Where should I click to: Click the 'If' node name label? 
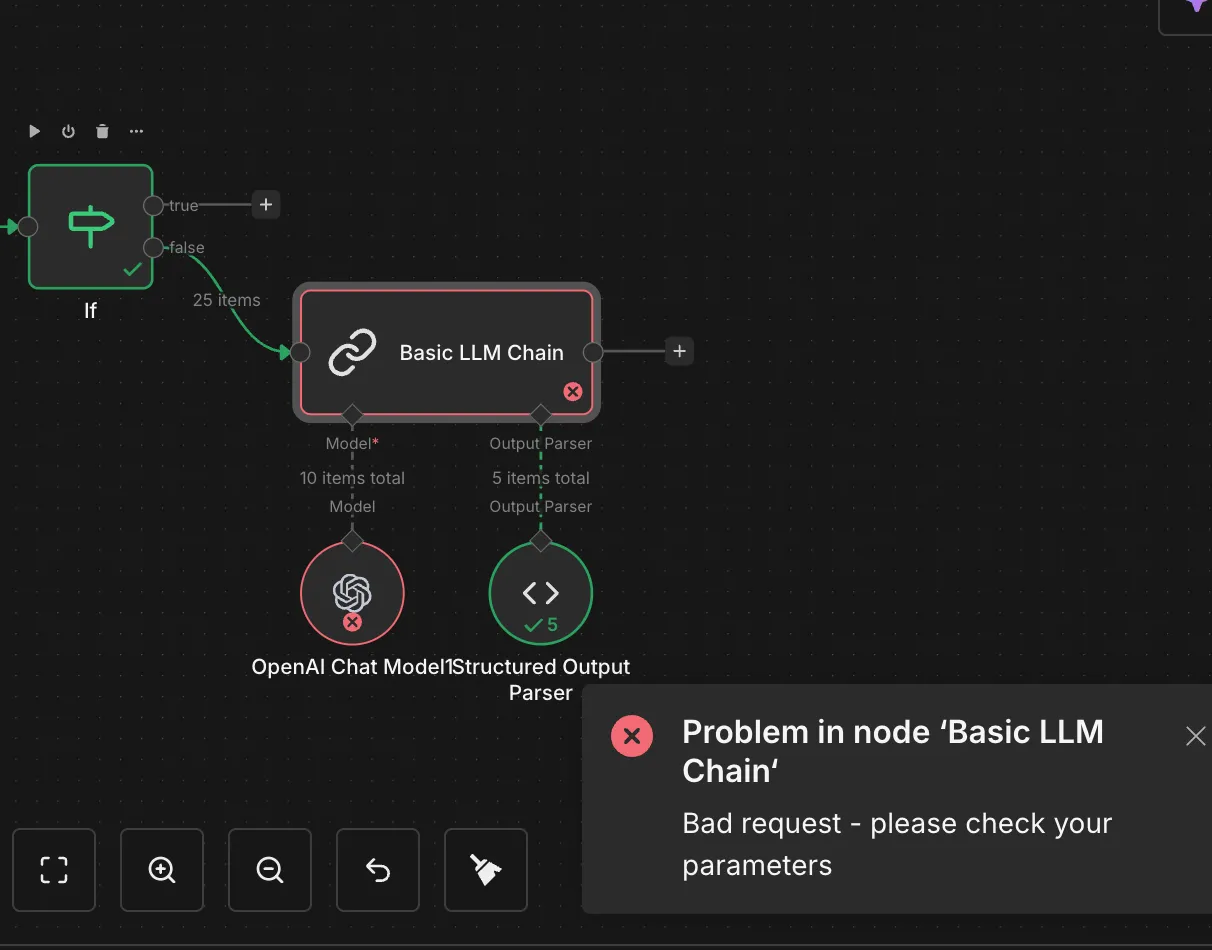click(x=90, y=311)
